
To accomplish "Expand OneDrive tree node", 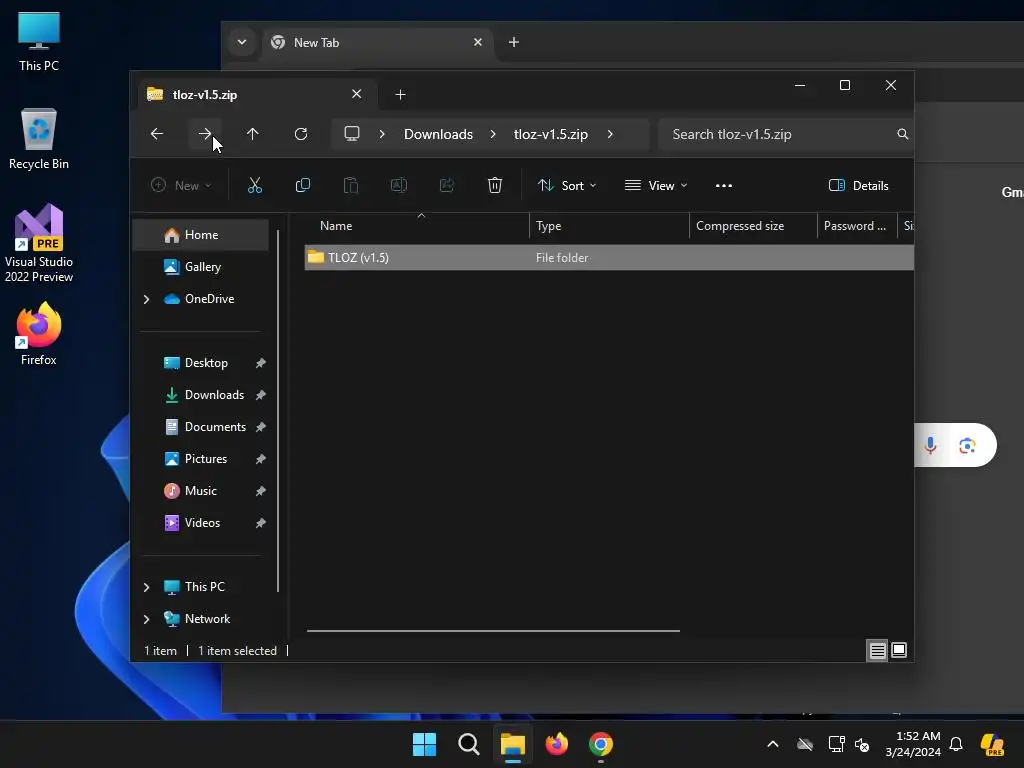I will click(146, 299).
